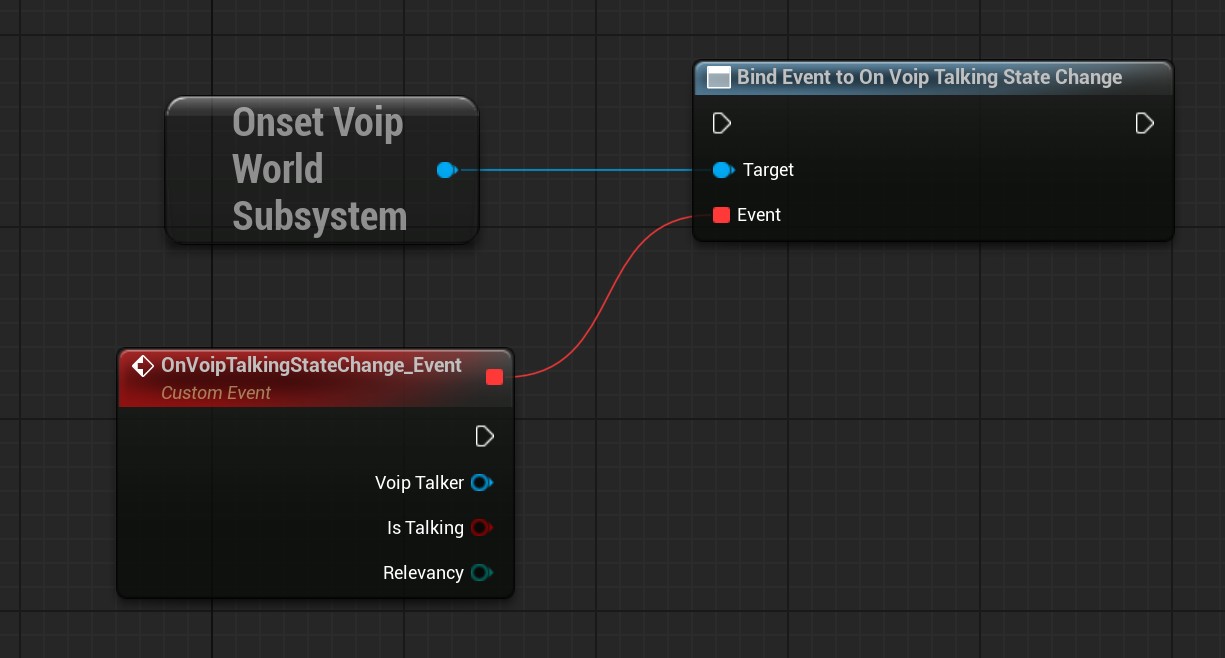The height and width of the screenshot is (658, 1225).
Task: Click the red Event delegate input pin
Action: point(721,215)
